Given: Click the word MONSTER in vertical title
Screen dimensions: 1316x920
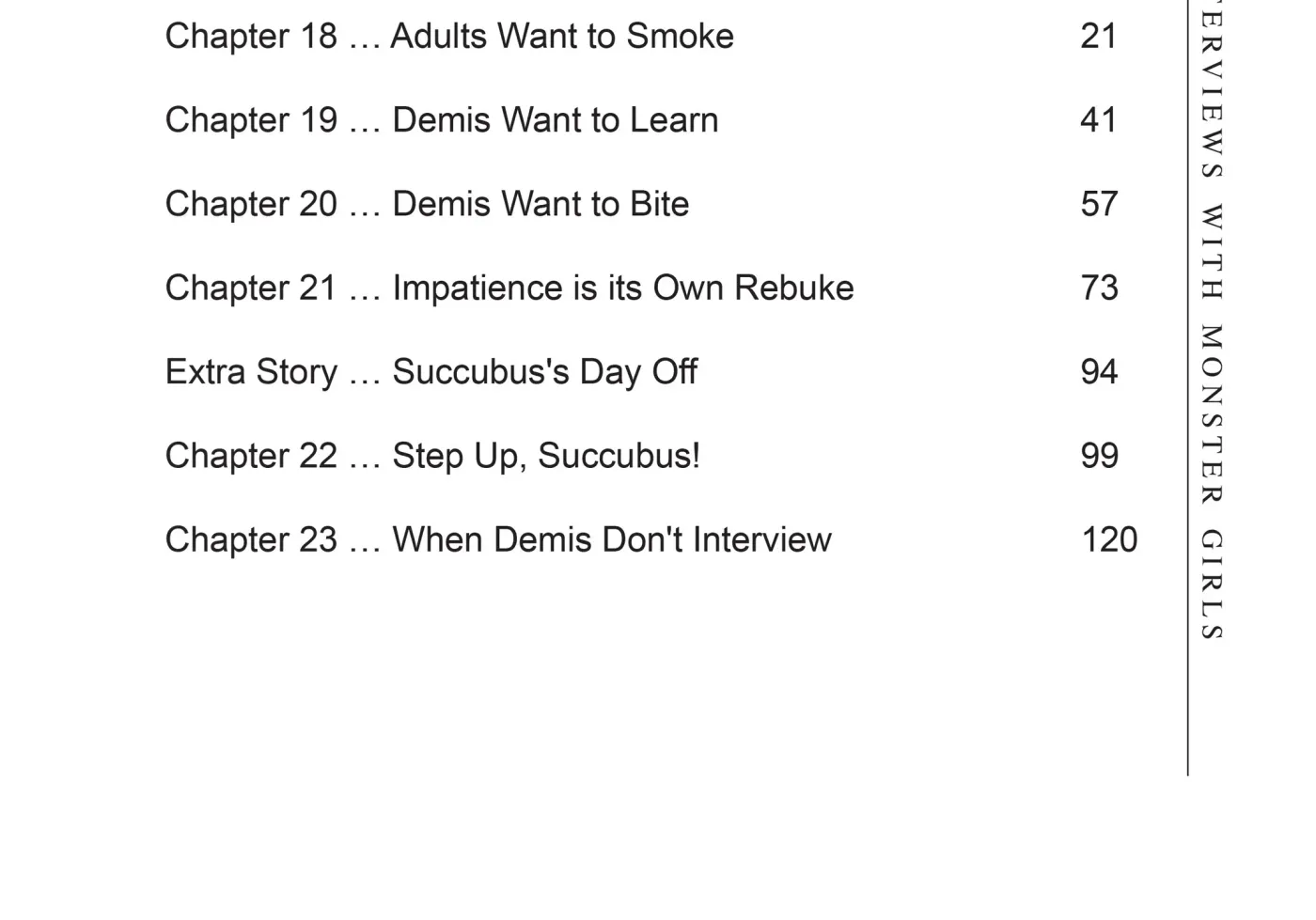Looking at the screenshot, I should [1212, 413].
